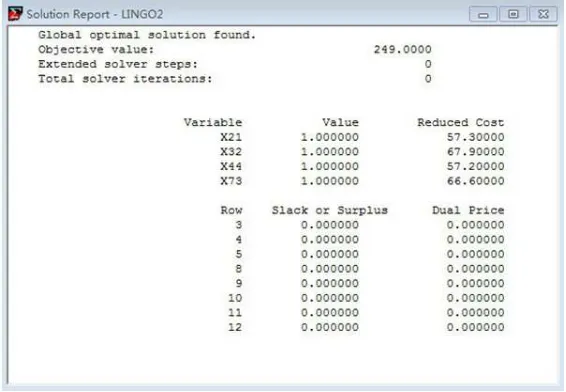
Task: Click the LINGO application icon in title bar
Action: point(15,14)
